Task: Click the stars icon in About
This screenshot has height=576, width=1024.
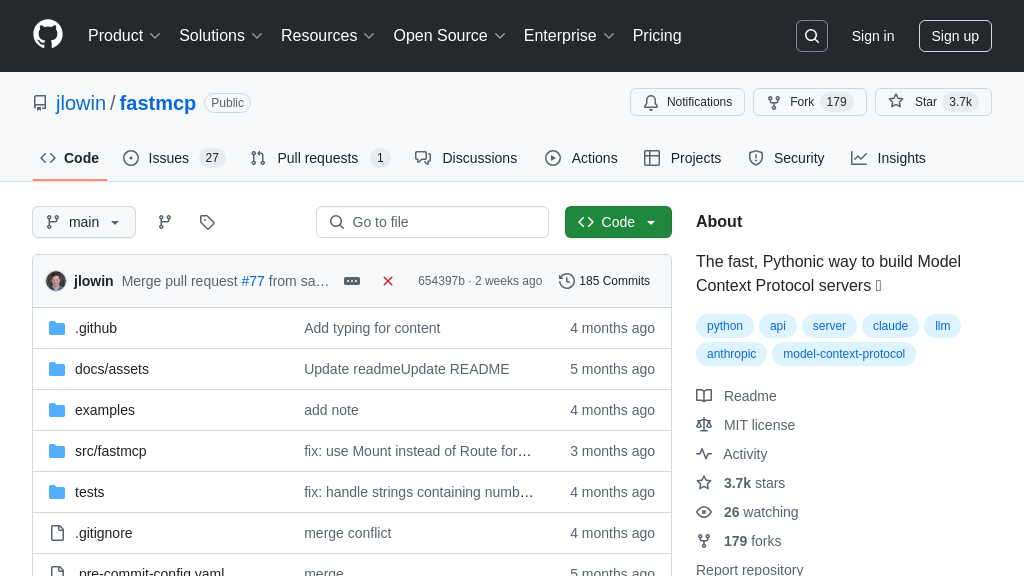Action: 704,483
